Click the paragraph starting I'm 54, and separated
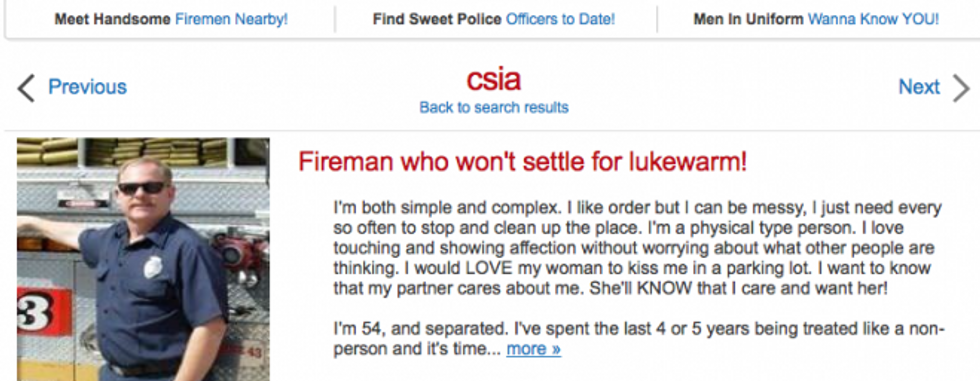This screenshot has width=980, height=381. pyautogui.click(x=639, y=339)
